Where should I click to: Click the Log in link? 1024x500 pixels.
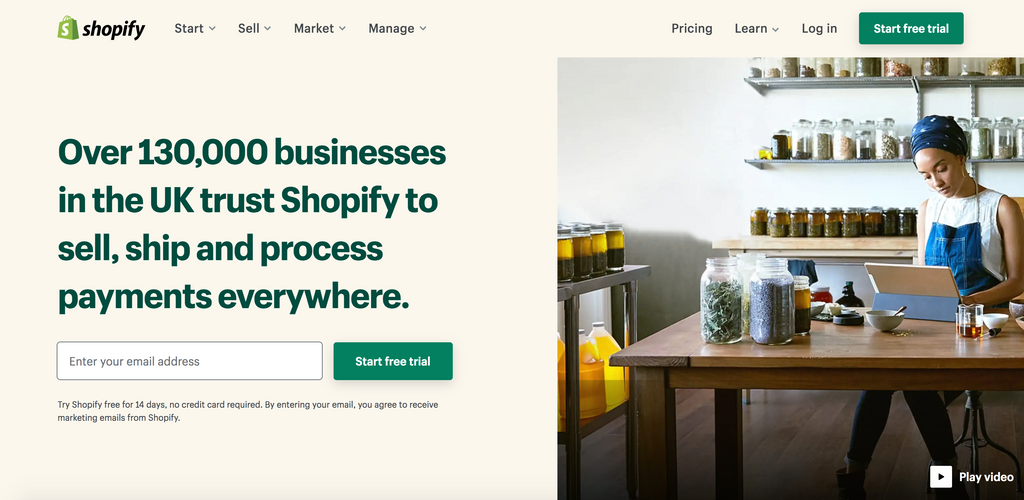(819, 28)
